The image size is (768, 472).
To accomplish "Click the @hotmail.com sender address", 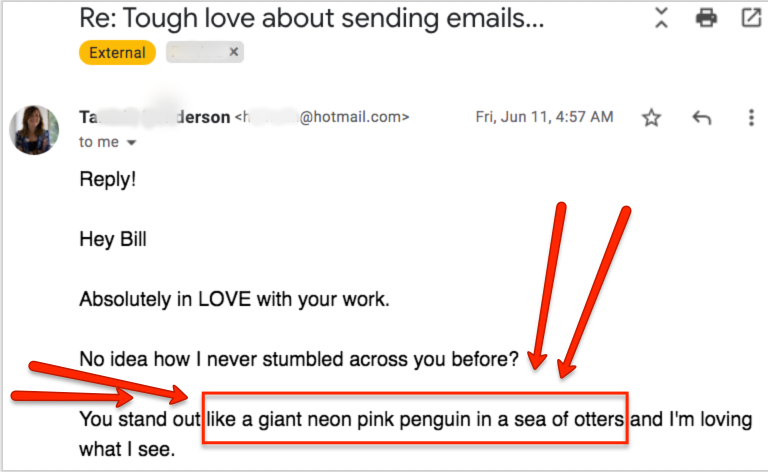I will click(x=322, y=117).
